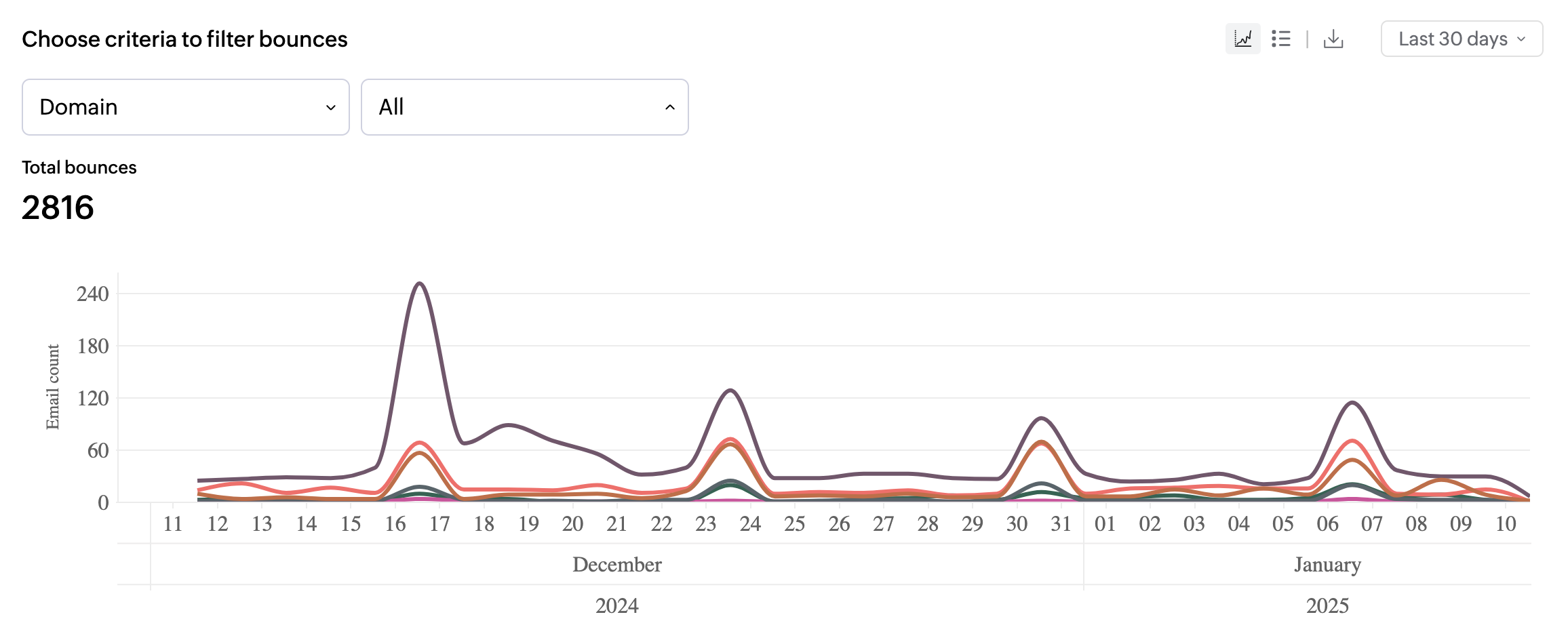Click the January label on the chart

click(1326, 564)
